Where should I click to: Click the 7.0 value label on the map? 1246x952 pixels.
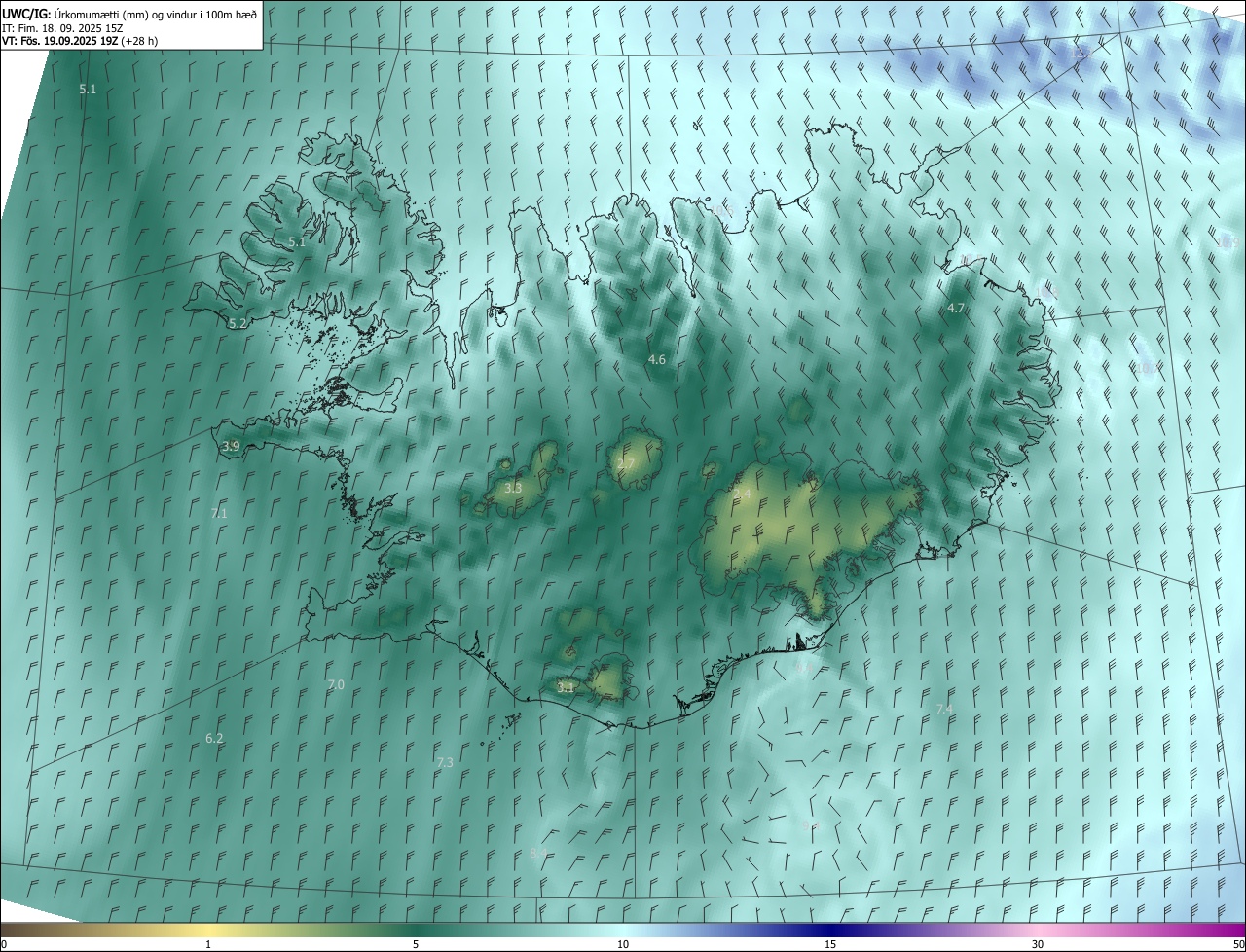[336, 685]
